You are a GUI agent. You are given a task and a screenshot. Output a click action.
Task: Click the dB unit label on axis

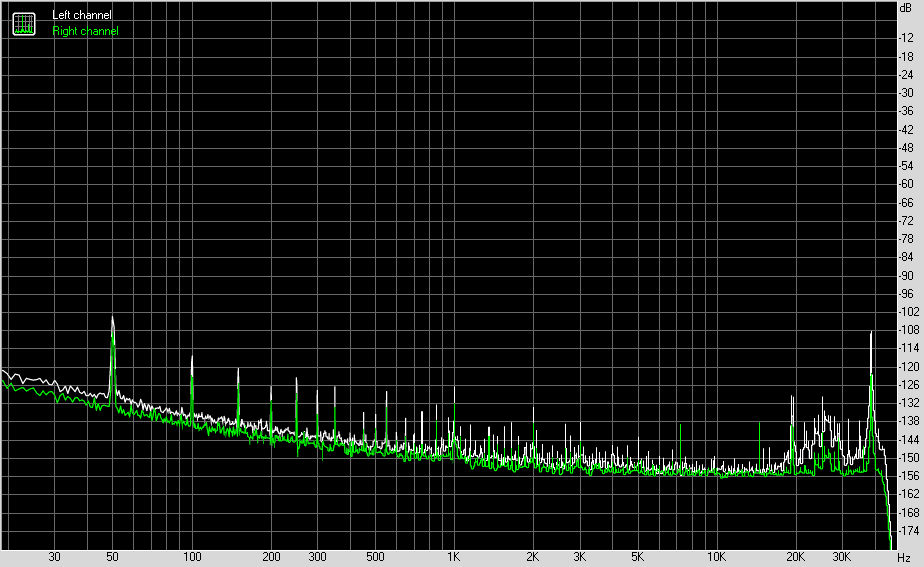pos(905,8)
